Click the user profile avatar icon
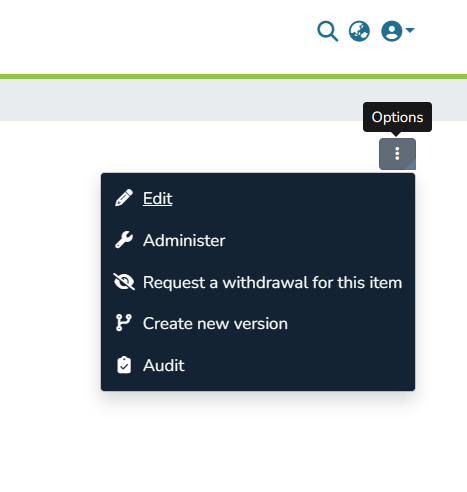Viewport: 467px width, 492px height. tap(391, 31)
